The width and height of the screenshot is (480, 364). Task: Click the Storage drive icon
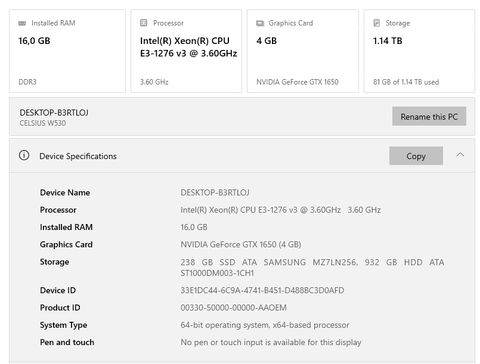click(377, 23)
